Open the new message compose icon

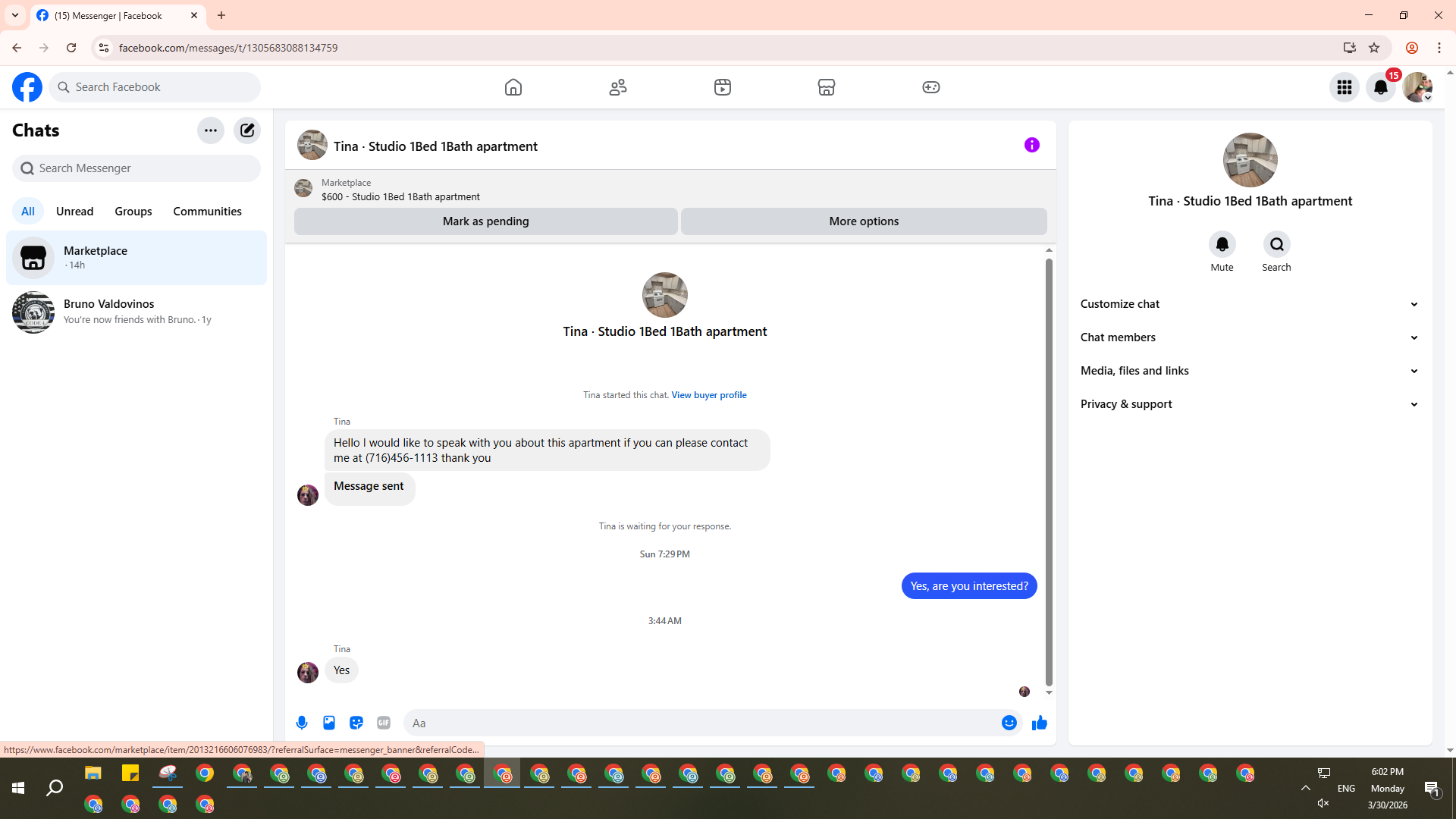tap(247, 130)
